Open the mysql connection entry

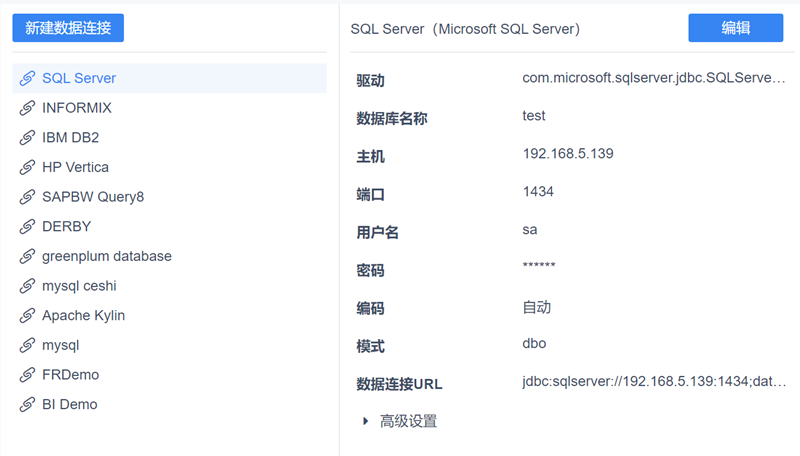[60, 345]
